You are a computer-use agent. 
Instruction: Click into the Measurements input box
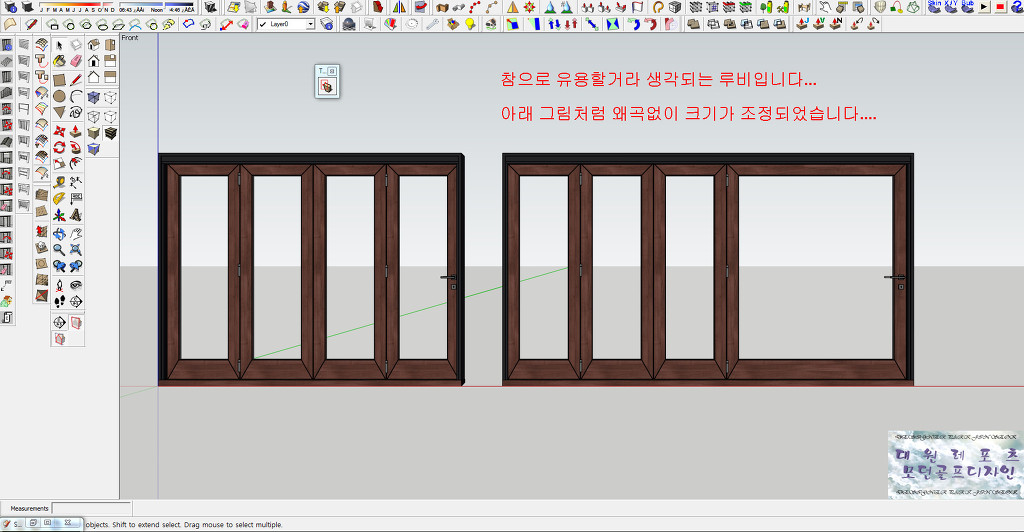tap(91, 508)
